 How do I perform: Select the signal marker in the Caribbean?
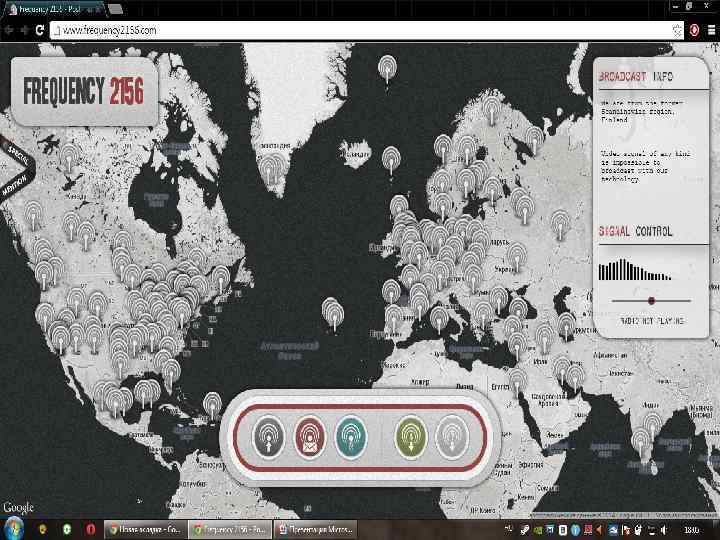(212, 406)
